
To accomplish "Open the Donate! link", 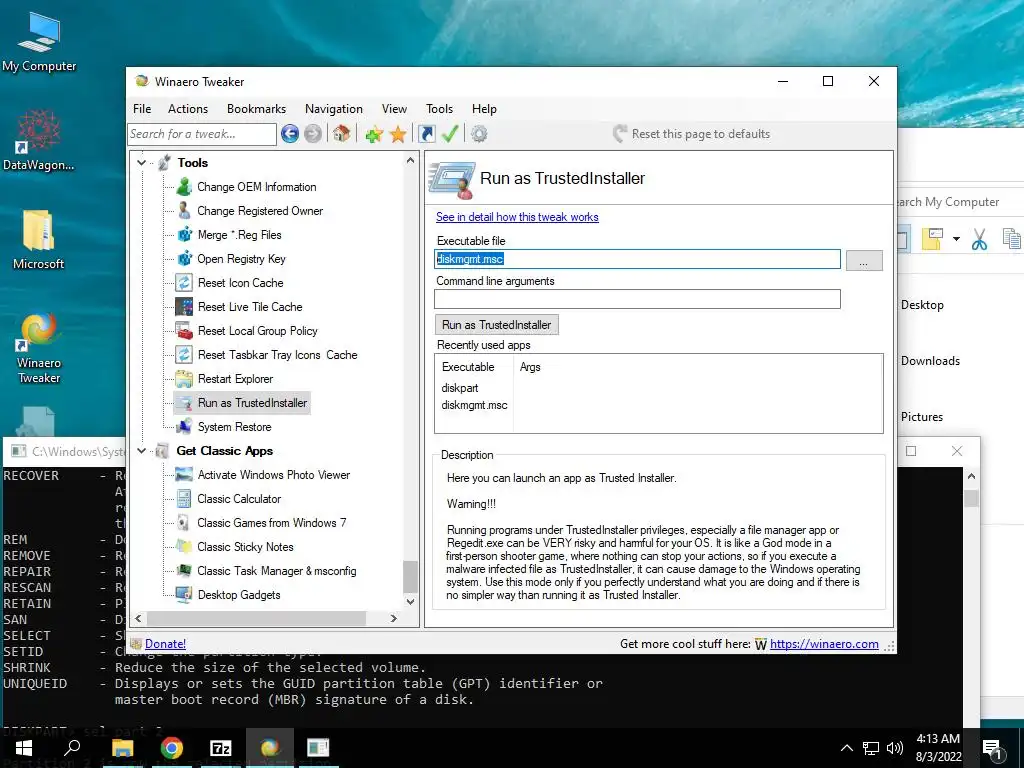I will click(x=165, y=644).
